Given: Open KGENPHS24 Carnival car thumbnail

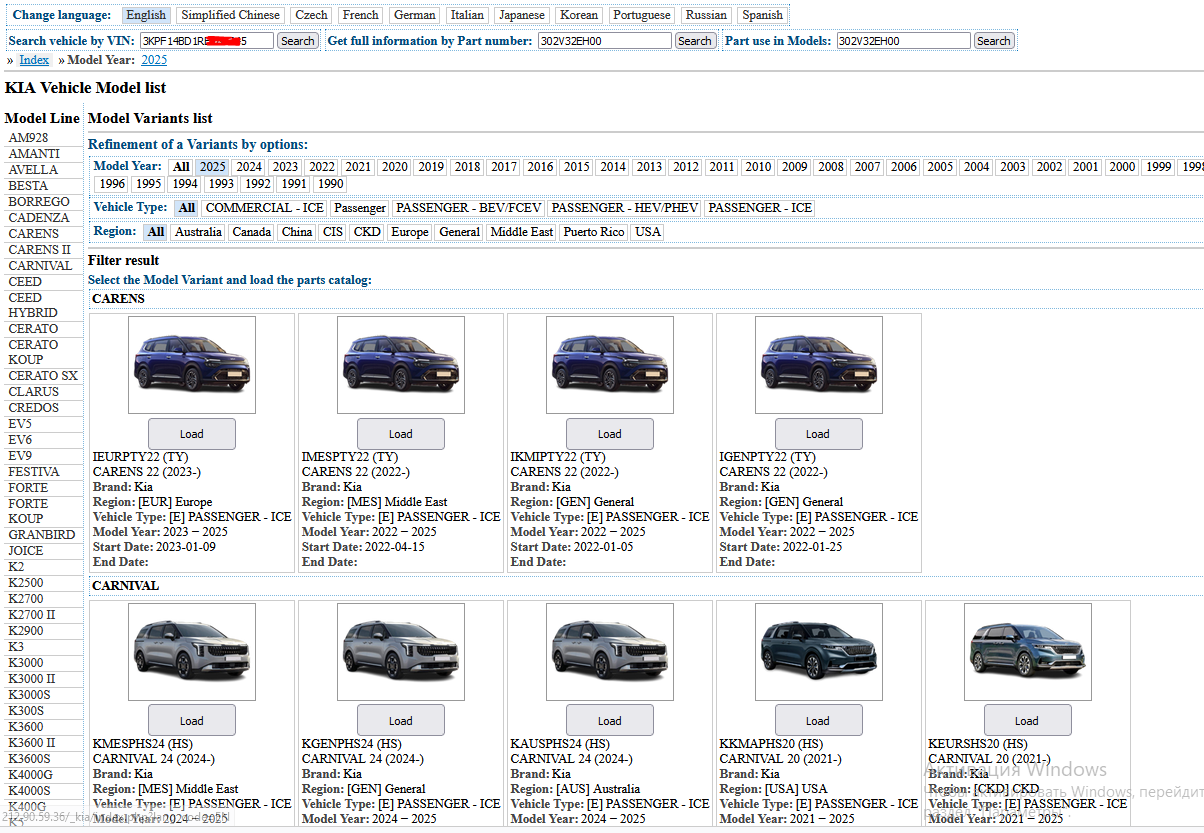Looking at the screenshot, I should [401, 652].
